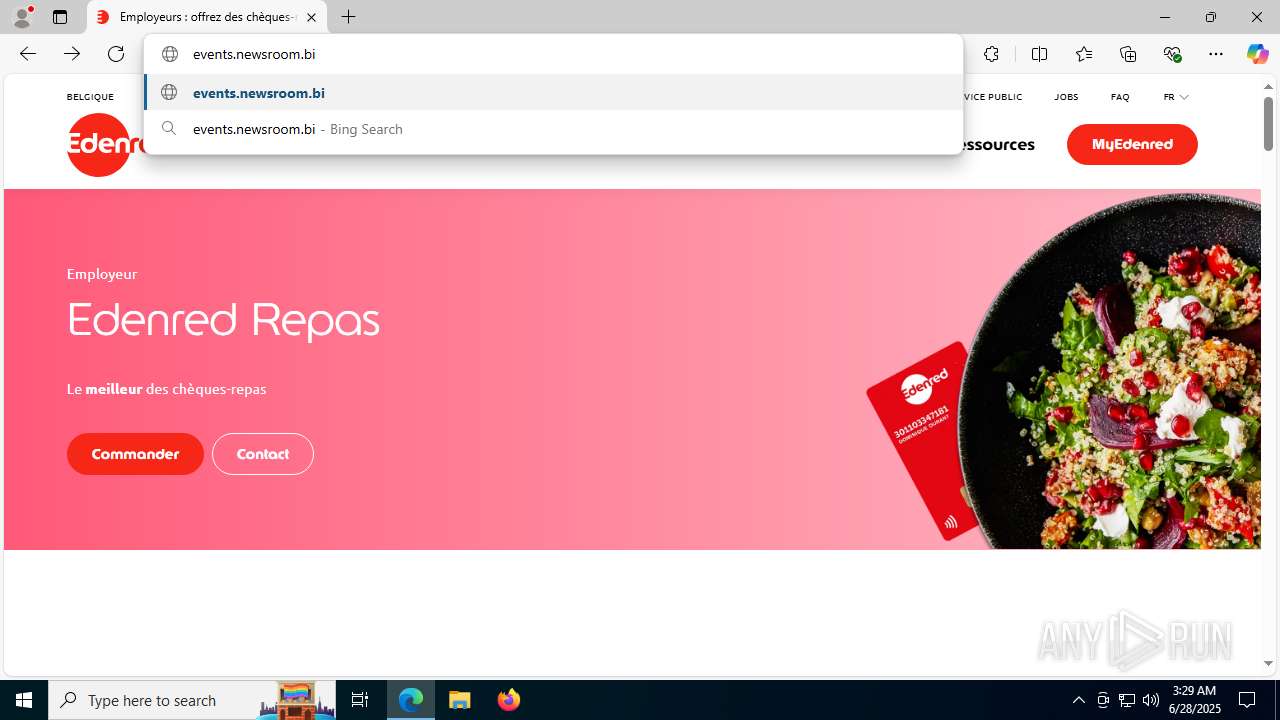Click the BELGIQUE country link
Image resolution: width=1280 pixels, height=720 pixels.
pos(90,97)
